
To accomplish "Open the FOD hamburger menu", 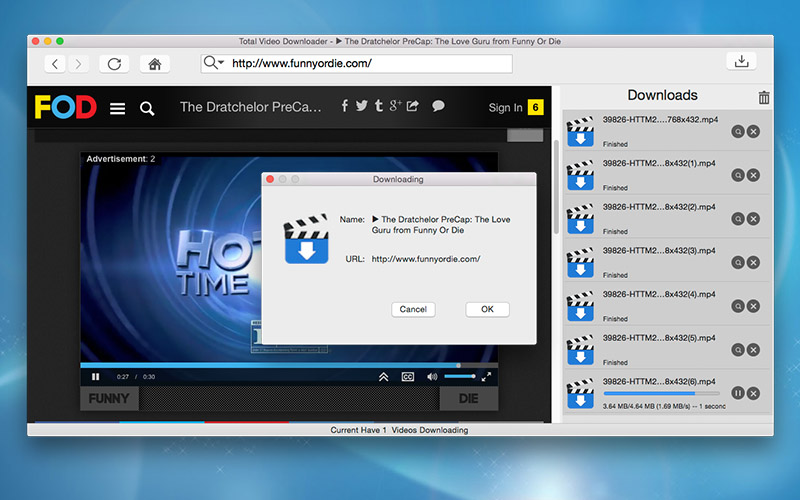I will [x=117, y=108].
